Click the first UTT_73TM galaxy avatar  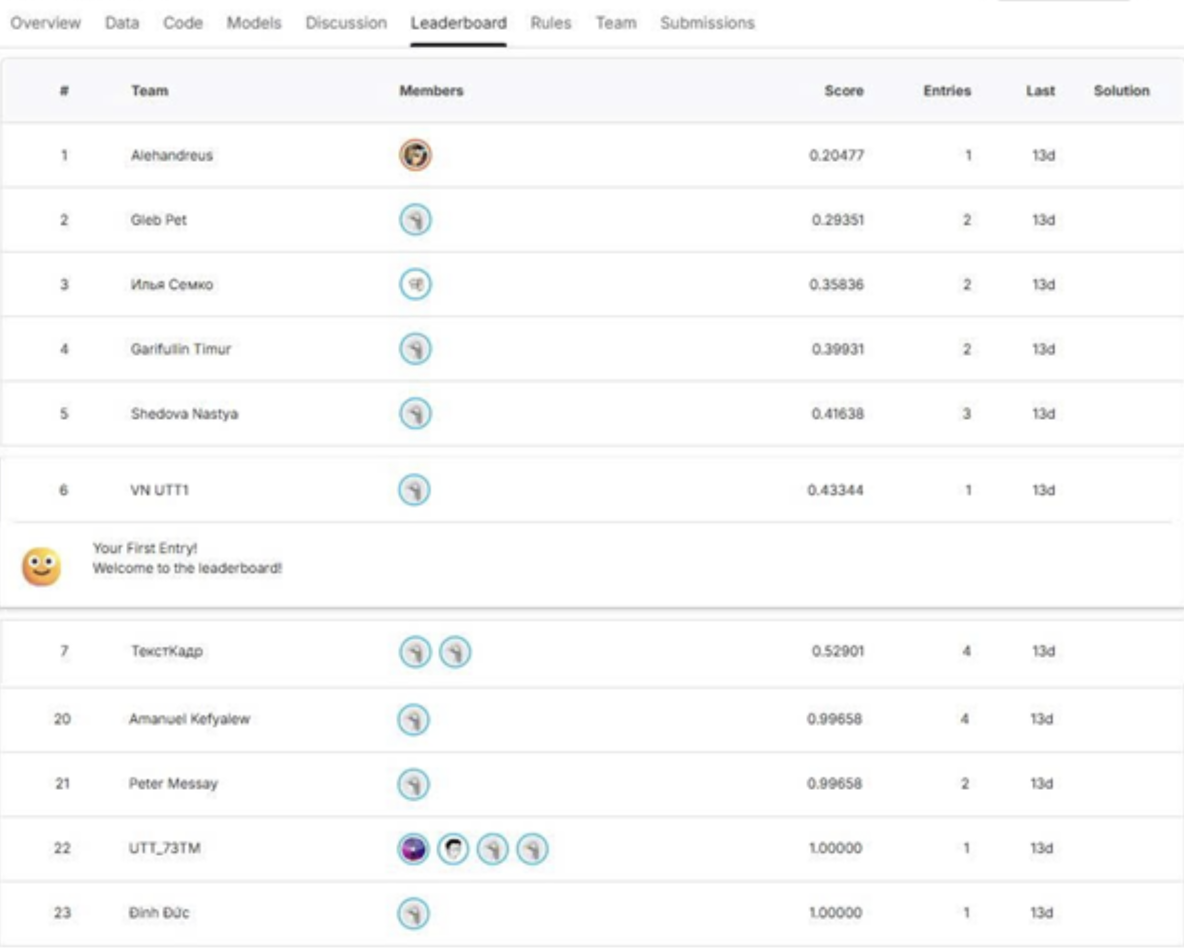click(415, 849)
